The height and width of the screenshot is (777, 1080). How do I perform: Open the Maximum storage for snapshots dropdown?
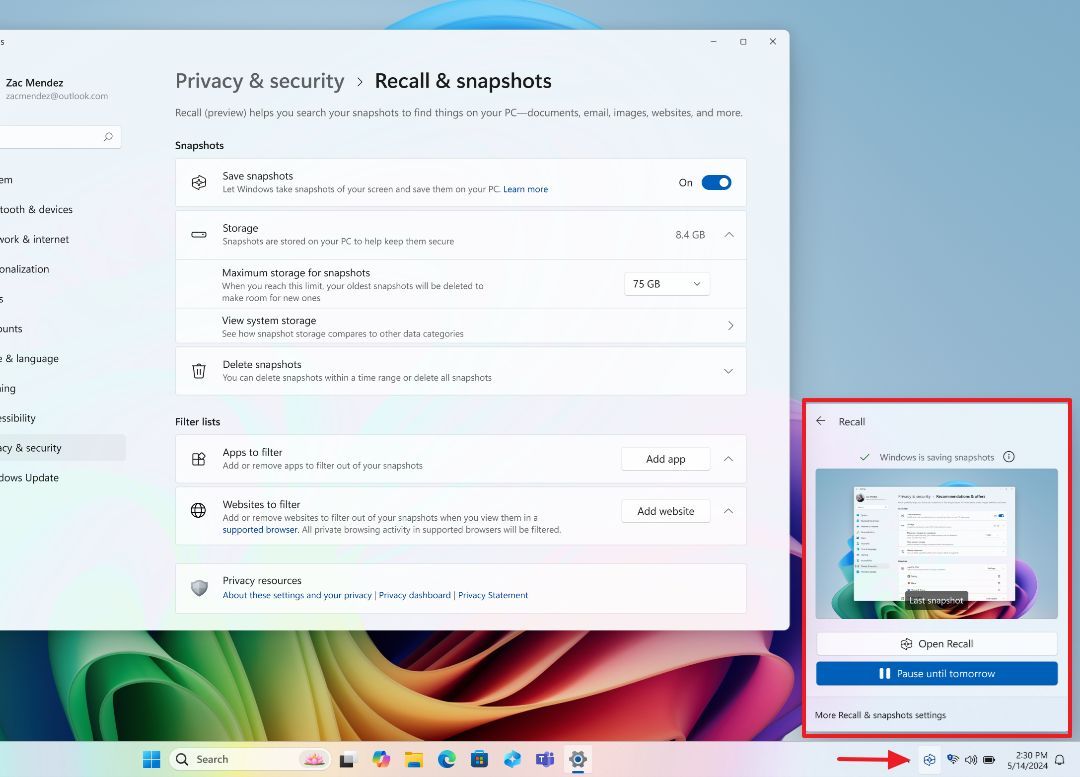tap(666, 283)
